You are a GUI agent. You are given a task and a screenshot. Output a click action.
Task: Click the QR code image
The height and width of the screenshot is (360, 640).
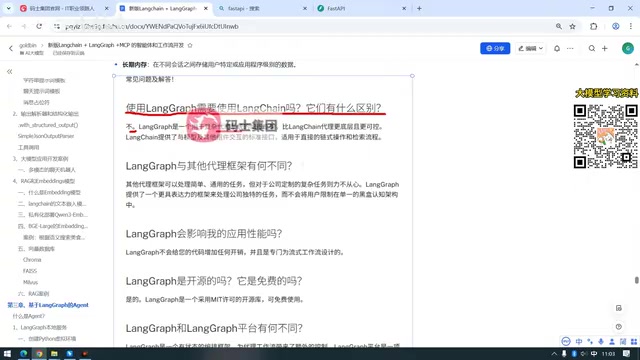pos(605,136)
